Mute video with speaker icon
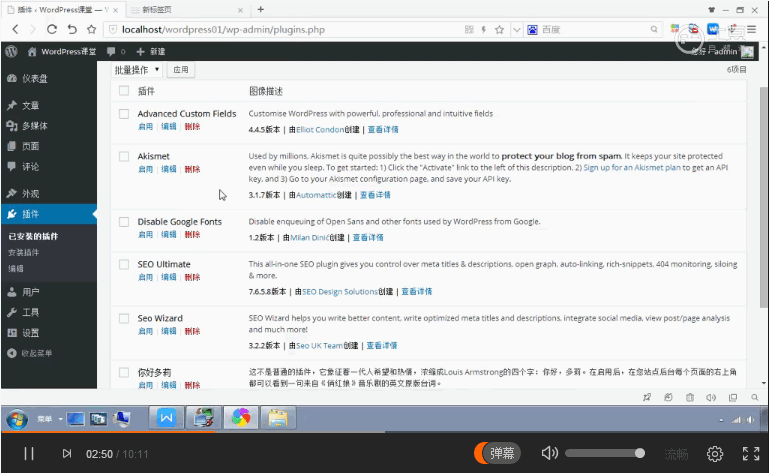 pyautogui.click(x=550, y=453)
